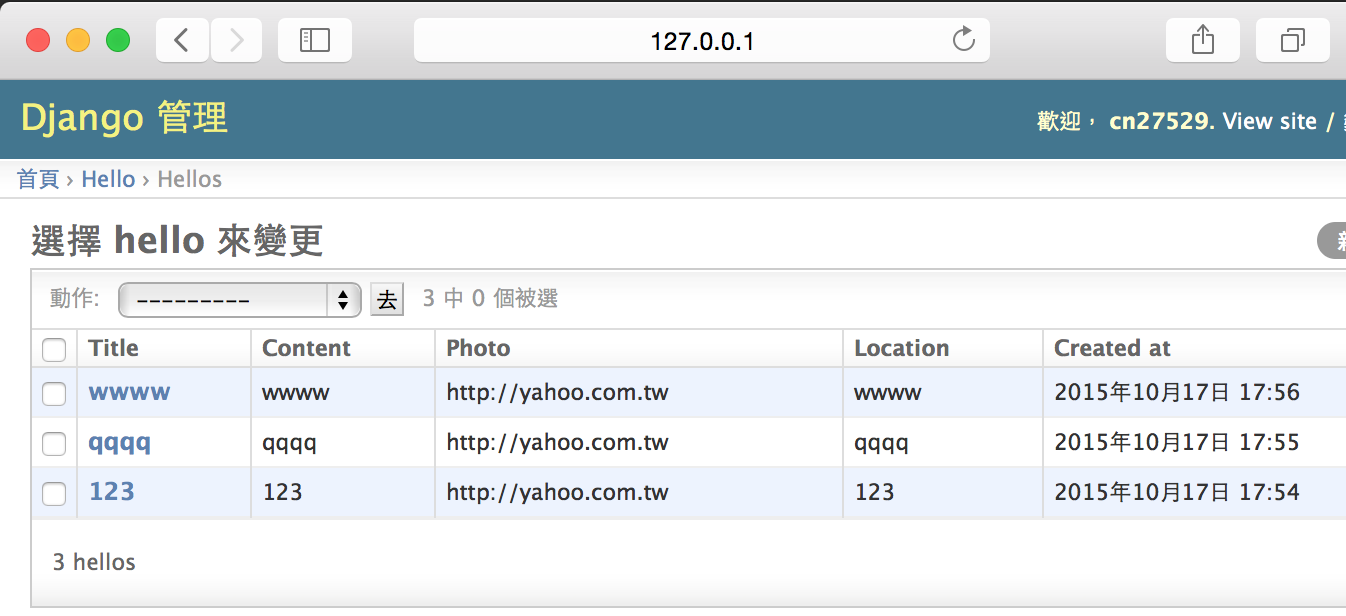Screen dimensions: 1346x616
Task: Toggle the Safari sidebar icon
Action: tap(314, 40)
